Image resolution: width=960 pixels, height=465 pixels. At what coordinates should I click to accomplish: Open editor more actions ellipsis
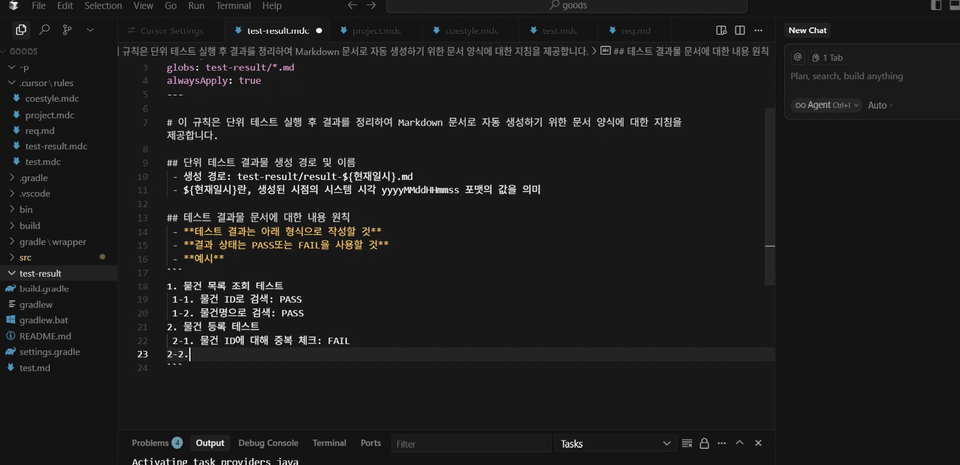click(x=758, y=30)
